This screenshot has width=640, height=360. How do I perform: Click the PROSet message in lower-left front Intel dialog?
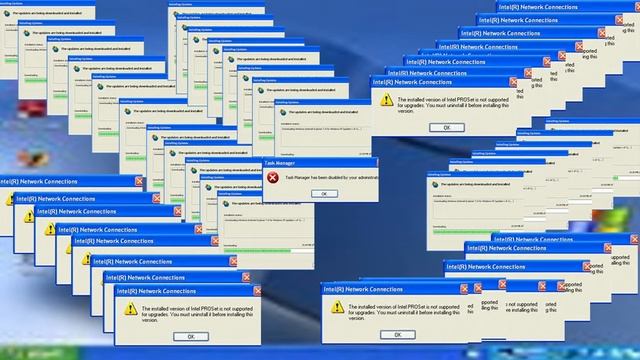click(197, 314)
